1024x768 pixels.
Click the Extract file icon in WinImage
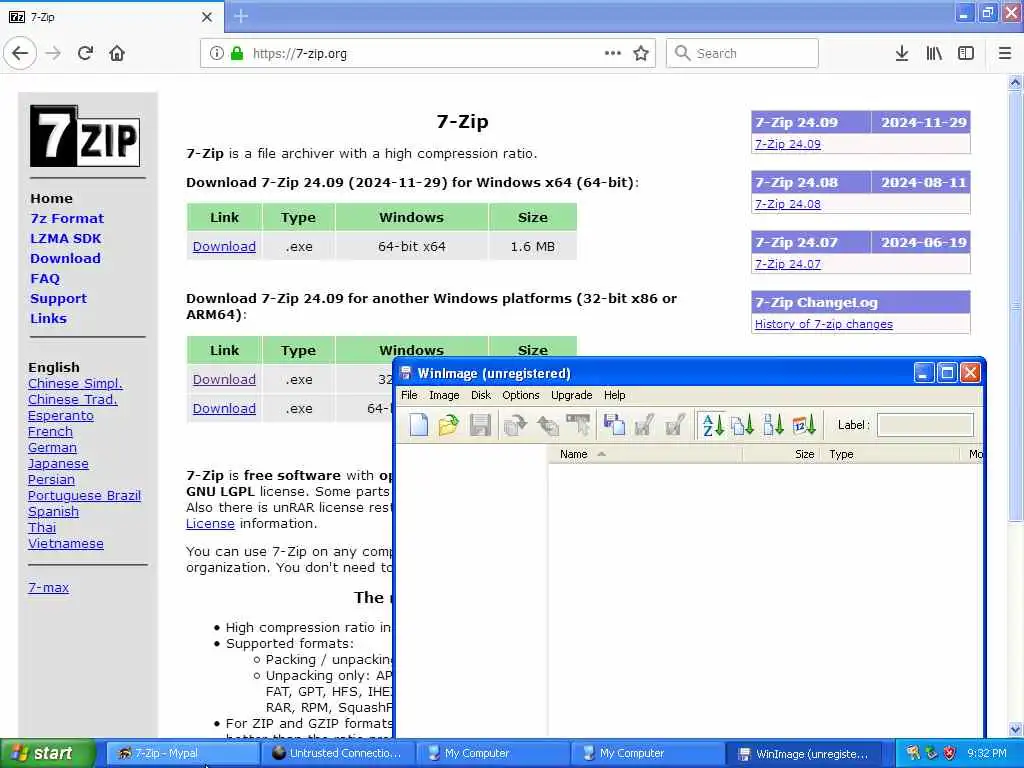[675, 425]
